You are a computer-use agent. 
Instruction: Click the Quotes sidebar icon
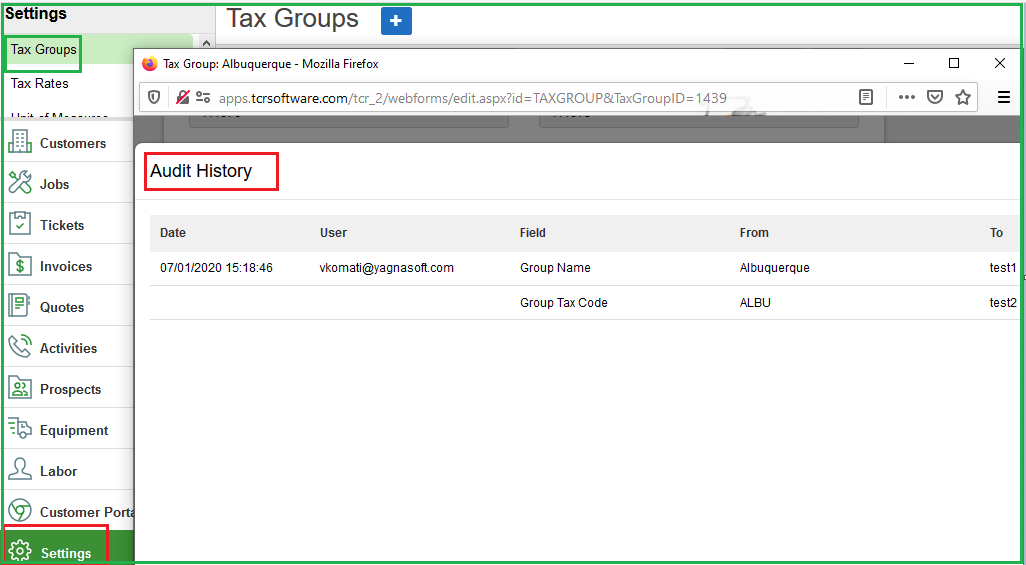pos(20,307)
